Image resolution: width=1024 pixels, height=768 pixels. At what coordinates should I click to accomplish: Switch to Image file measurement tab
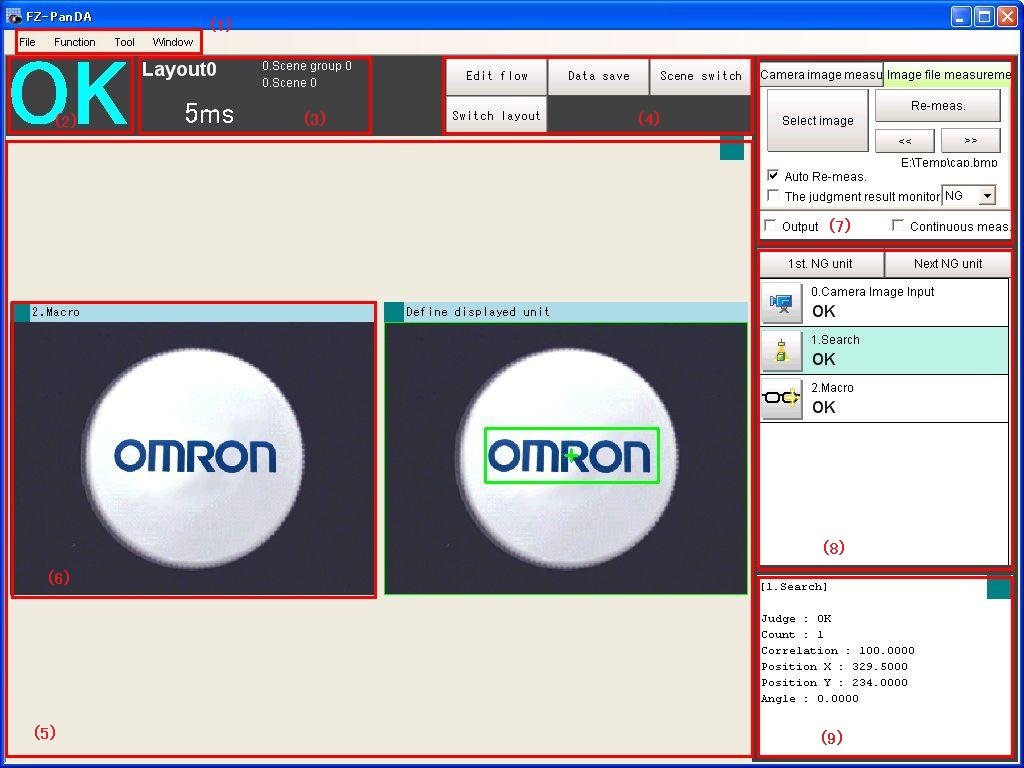coord(948,74)
